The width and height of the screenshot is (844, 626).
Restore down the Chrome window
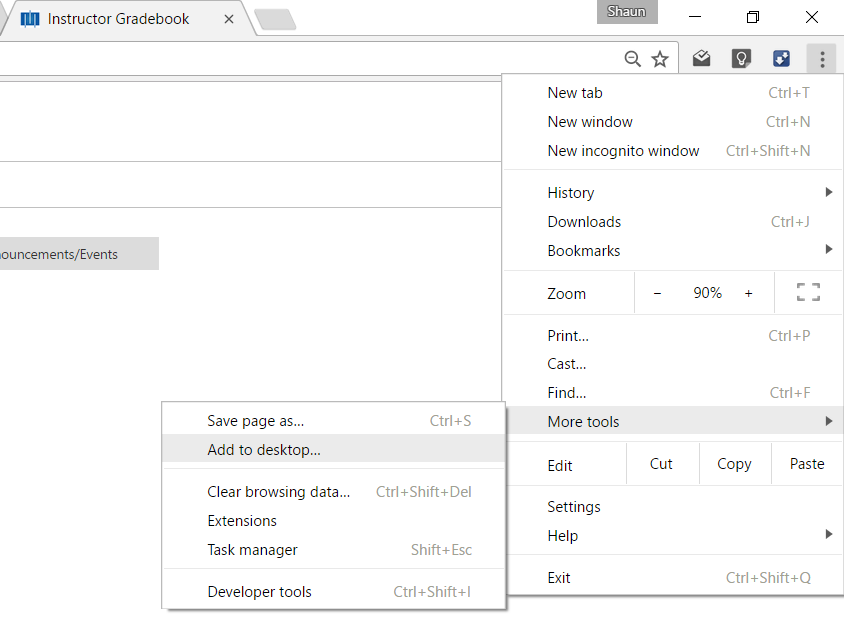[753, 17]
